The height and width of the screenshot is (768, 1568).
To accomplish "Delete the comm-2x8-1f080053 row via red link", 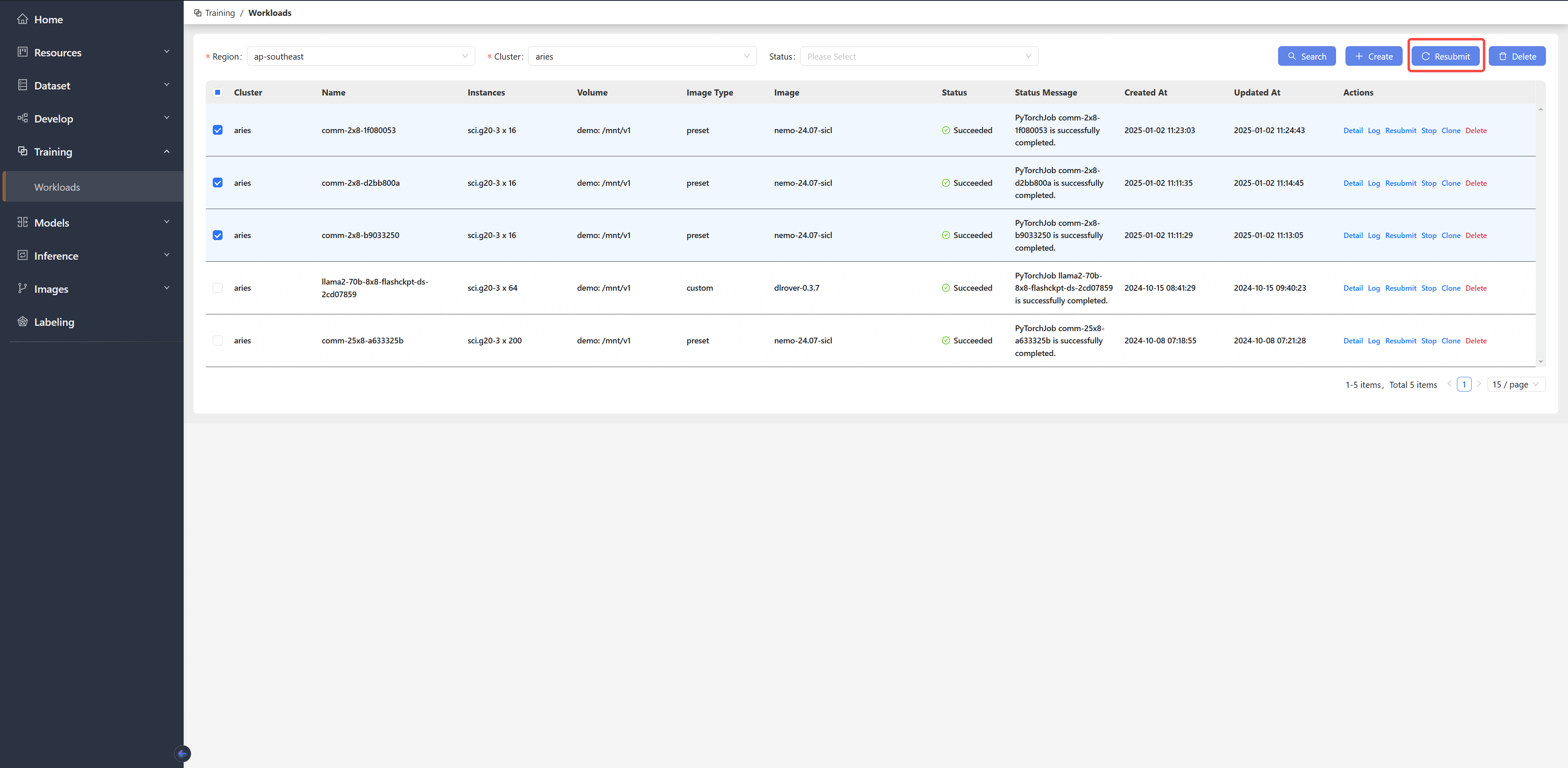I will [x=1475, y=130].
